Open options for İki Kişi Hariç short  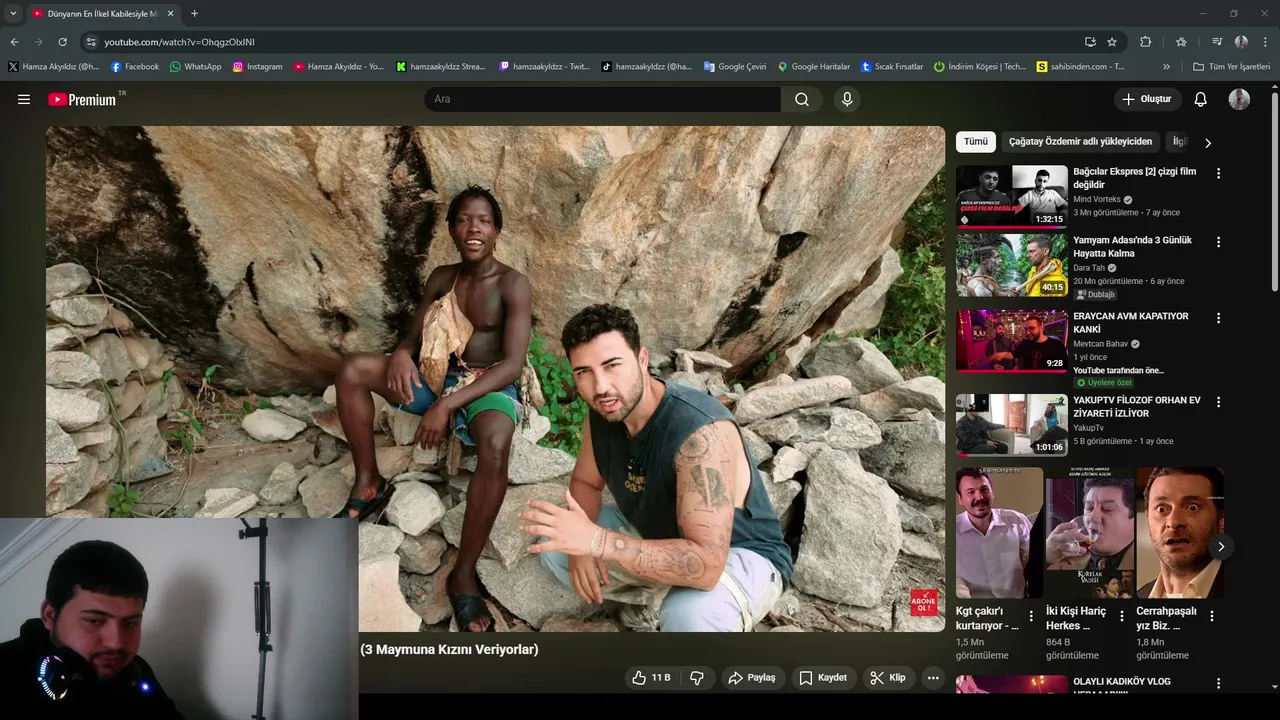coord(1121,616)
